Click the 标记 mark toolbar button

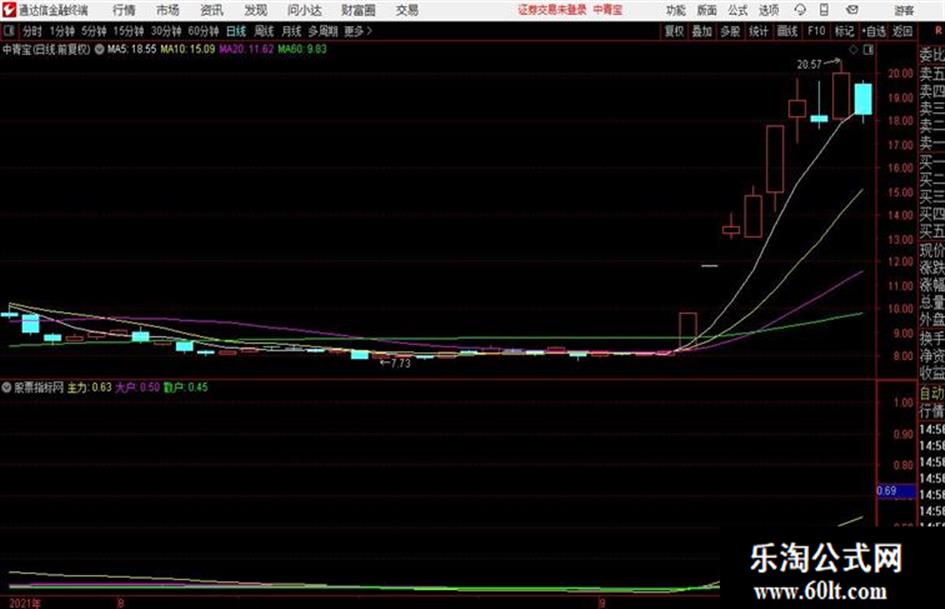844,31
